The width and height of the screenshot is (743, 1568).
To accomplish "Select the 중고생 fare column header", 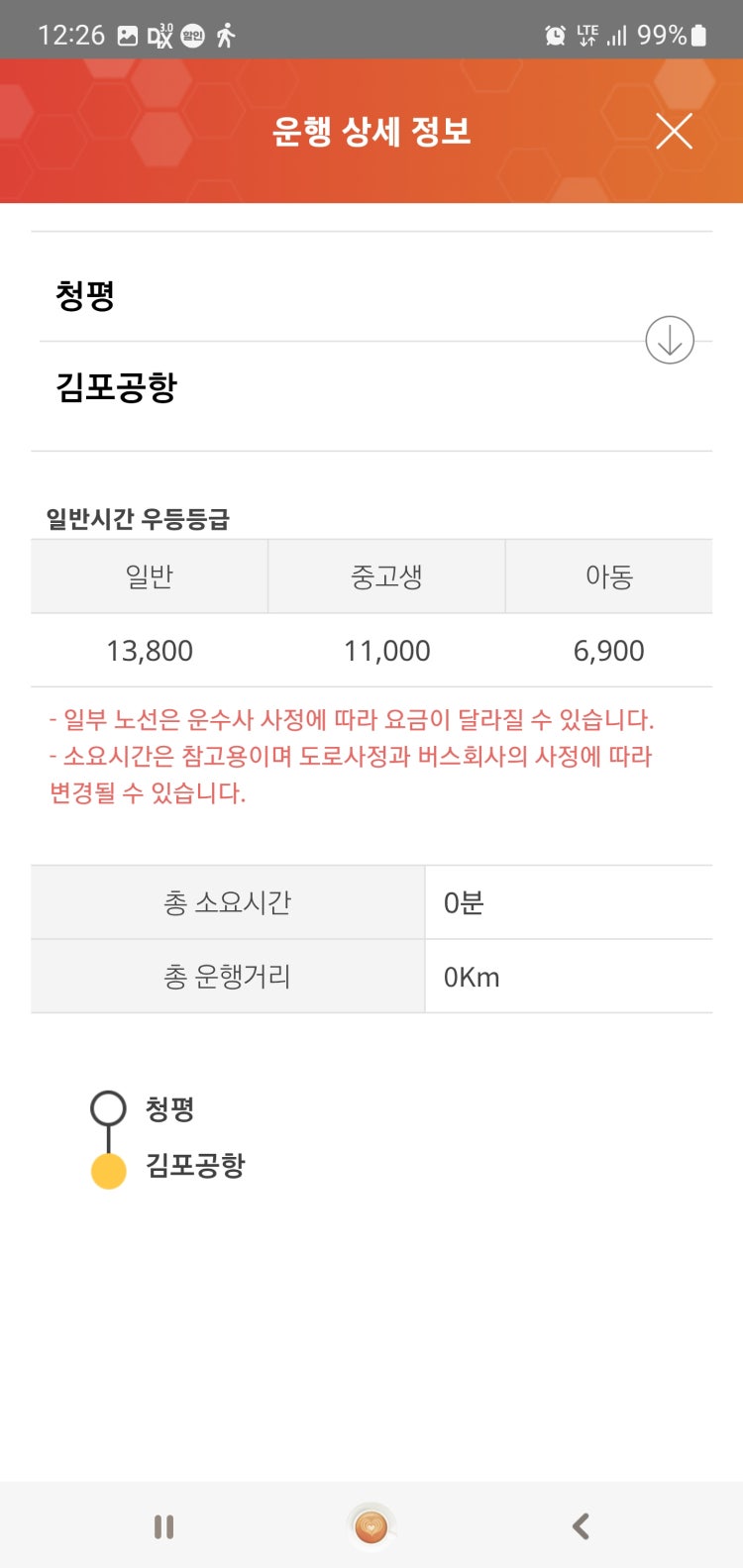I will [386, 576].
